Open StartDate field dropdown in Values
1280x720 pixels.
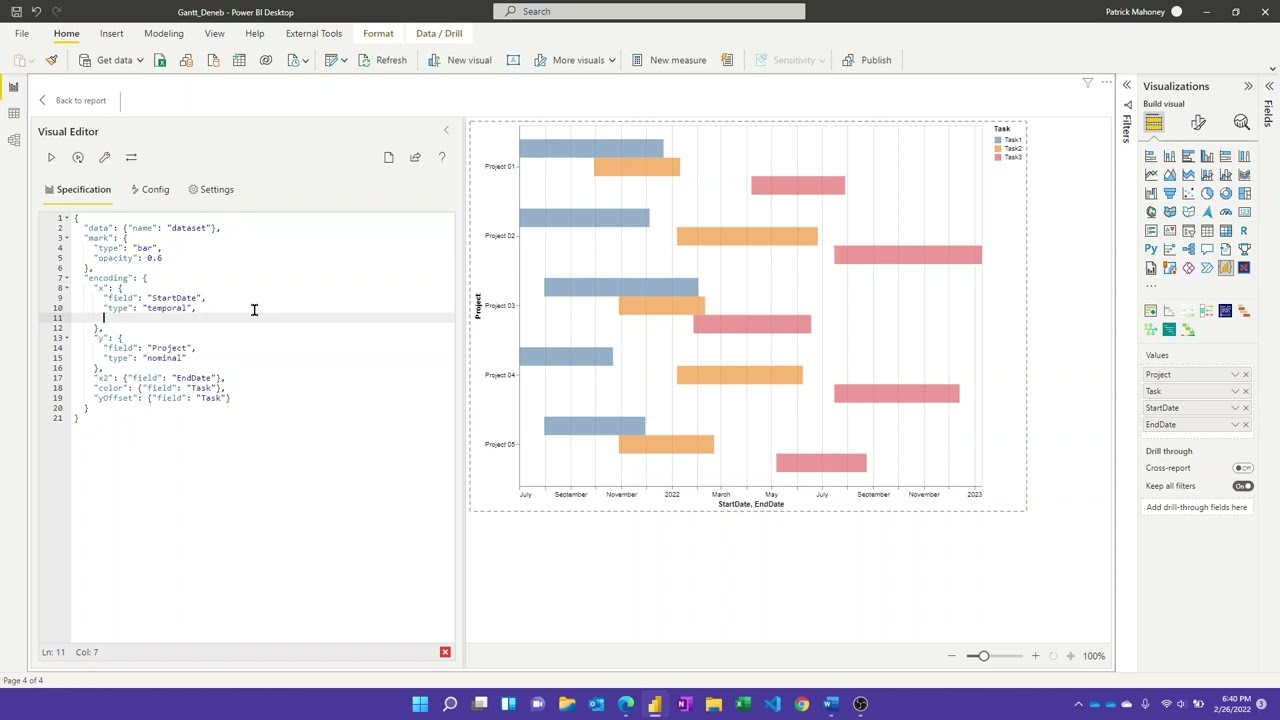pos(1235,408)
